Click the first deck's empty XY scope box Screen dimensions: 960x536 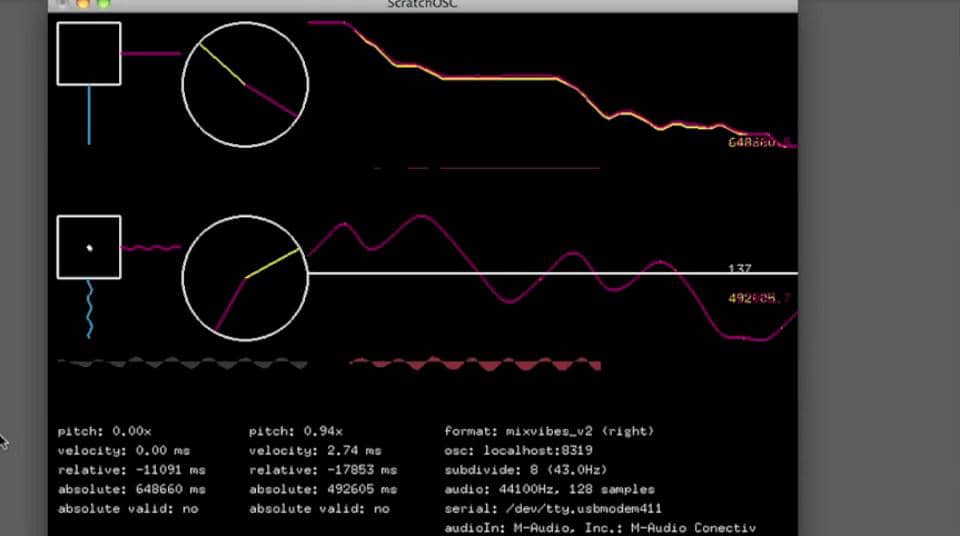coord(89,53)
